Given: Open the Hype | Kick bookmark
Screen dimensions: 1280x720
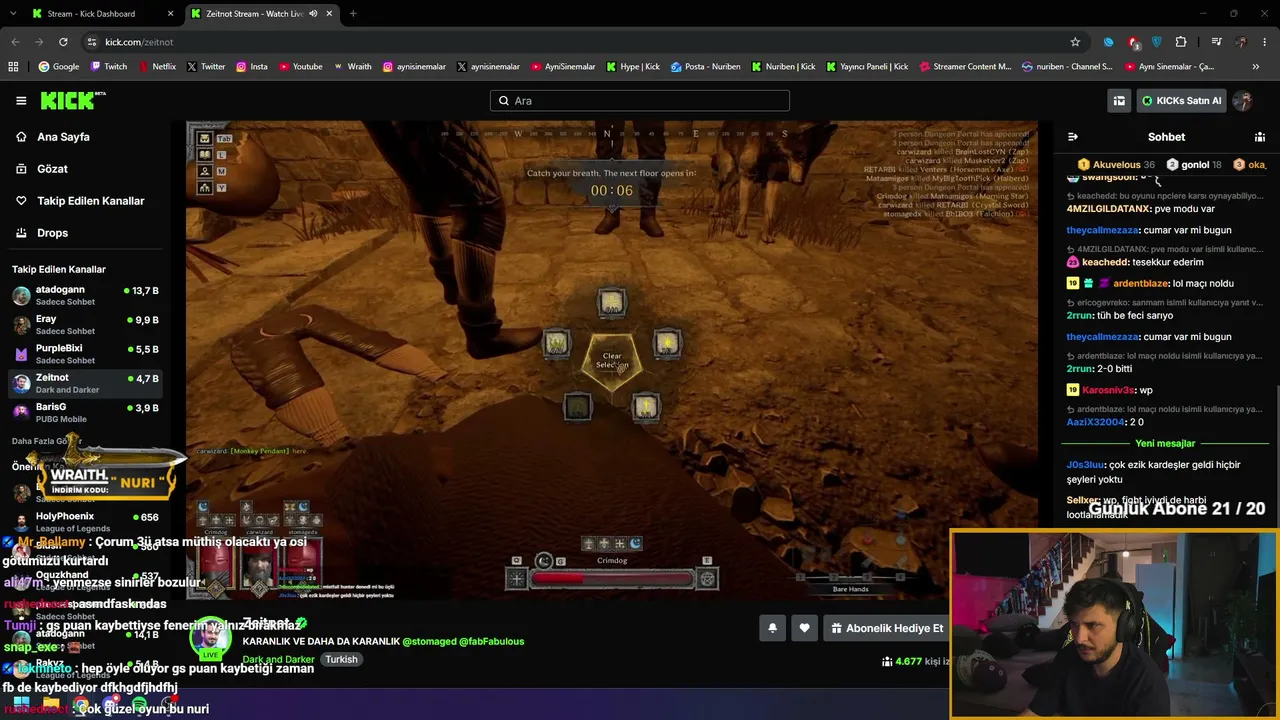Looking at the screenshot, I should point(632,67).
